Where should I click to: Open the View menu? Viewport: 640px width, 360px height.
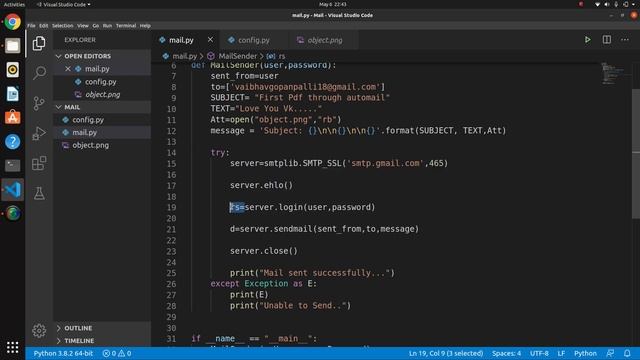(83, 26)
